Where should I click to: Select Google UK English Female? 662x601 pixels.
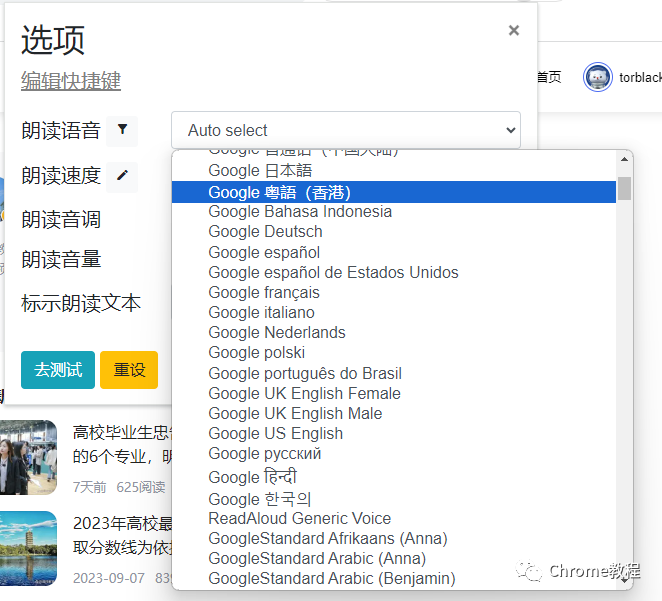[394, 393]
